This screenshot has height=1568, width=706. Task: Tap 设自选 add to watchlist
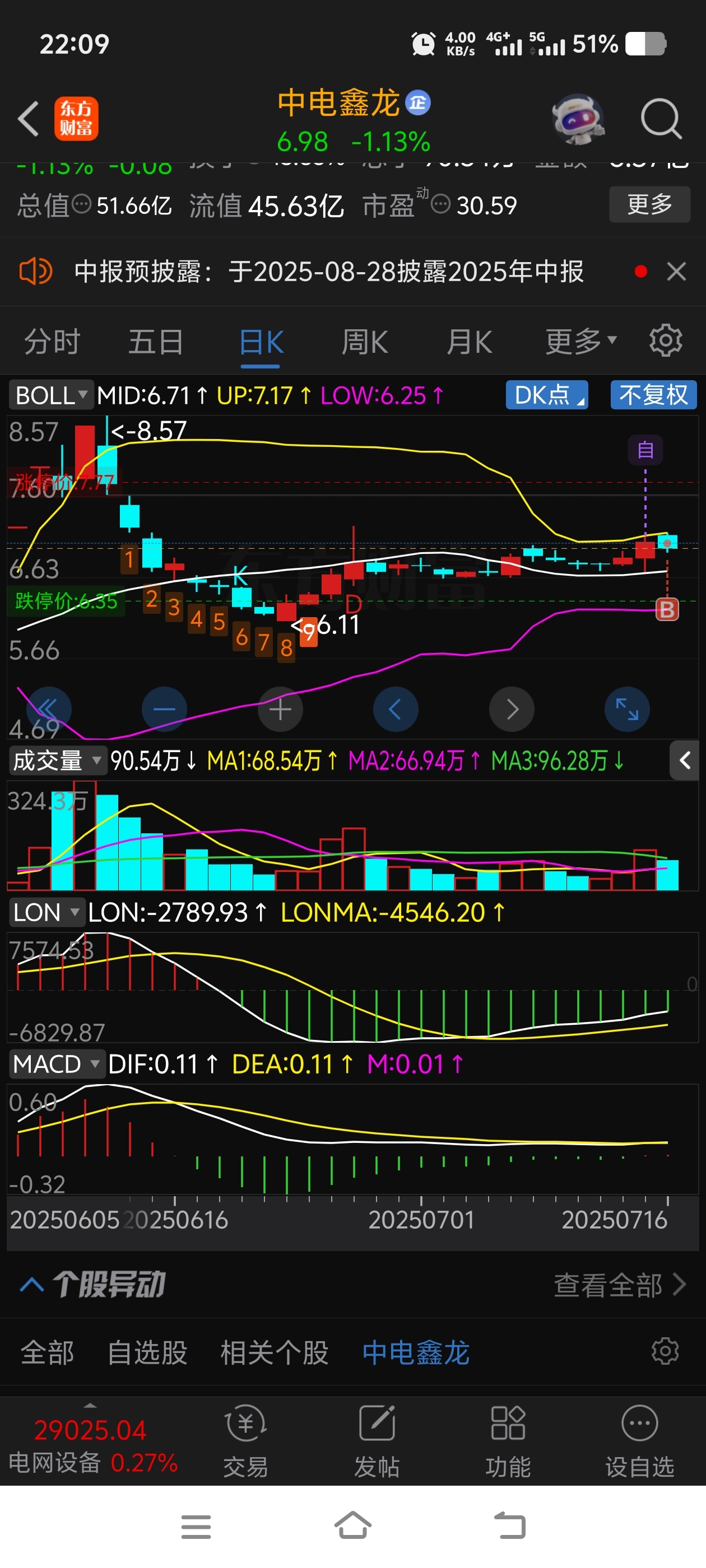(640, 1441)
